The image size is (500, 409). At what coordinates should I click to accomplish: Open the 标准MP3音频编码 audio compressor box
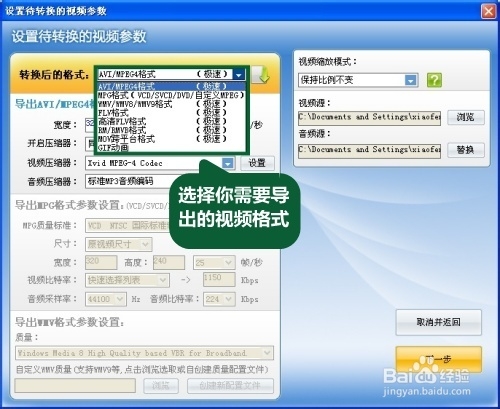[x=128, y=181]
